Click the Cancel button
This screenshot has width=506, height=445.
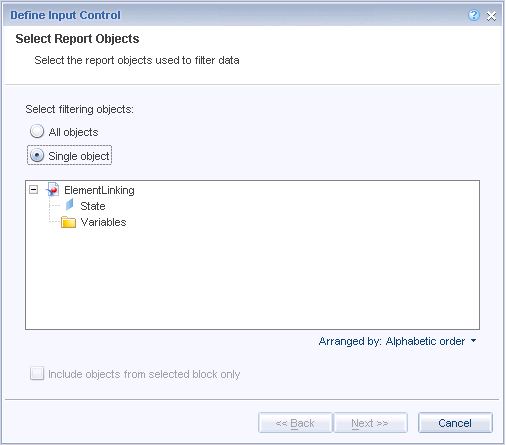(x=455, y=423)
